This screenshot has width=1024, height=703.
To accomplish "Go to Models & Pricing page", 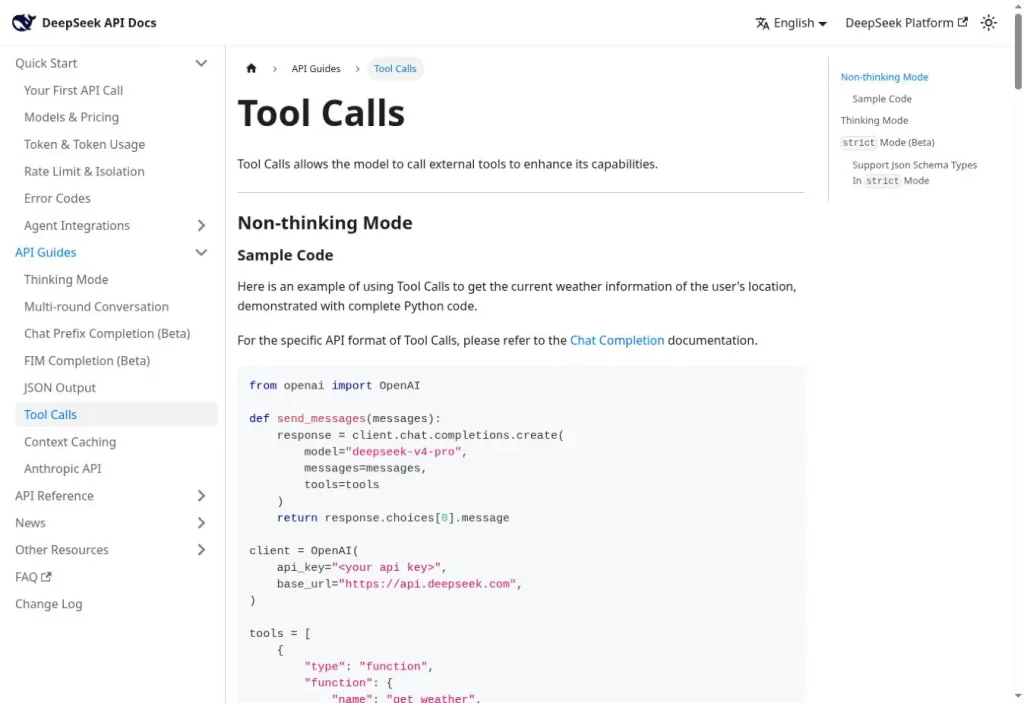I will 71,117.
